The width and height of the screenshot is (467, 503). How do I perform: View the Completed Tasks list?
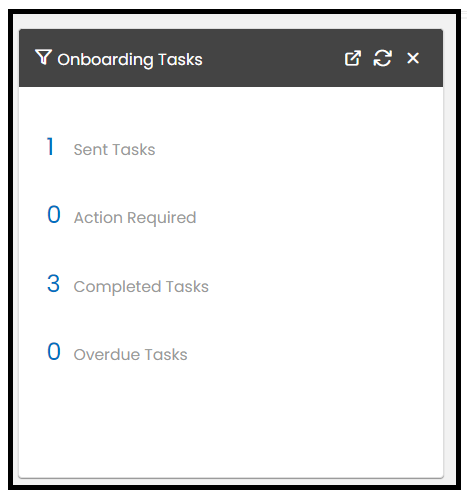tap(141, 287)
